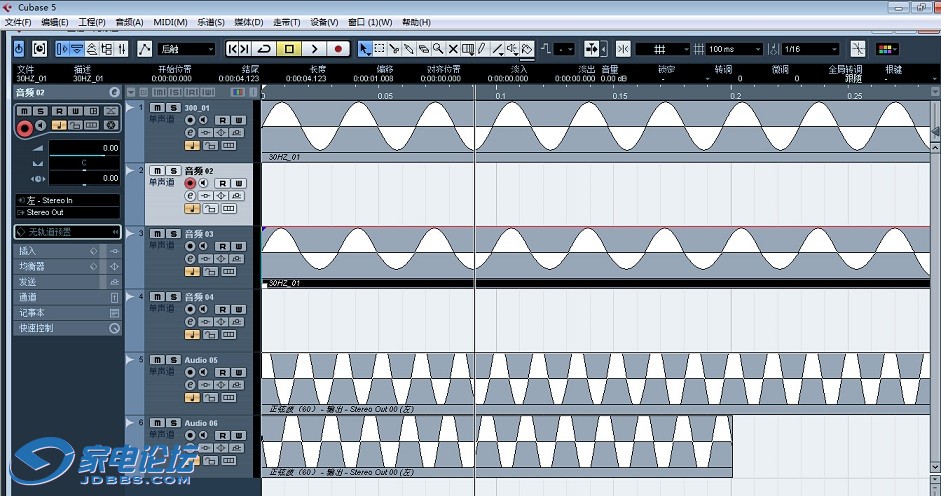
Task: Toggle musical timebase on track 300_01
Action: [192, 145]
